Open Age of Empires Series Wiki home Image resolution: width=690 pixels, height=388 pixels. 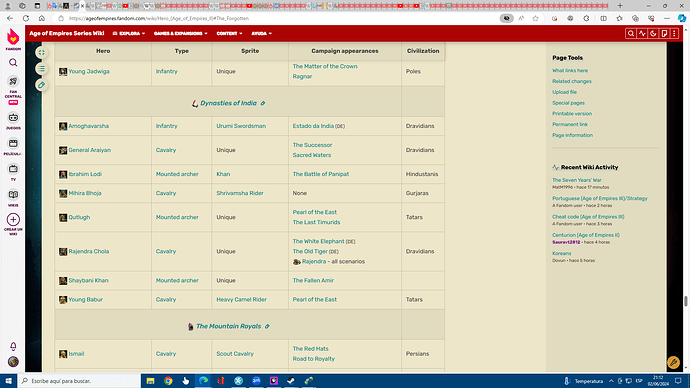pyautogui.click(x=66, y=33)
